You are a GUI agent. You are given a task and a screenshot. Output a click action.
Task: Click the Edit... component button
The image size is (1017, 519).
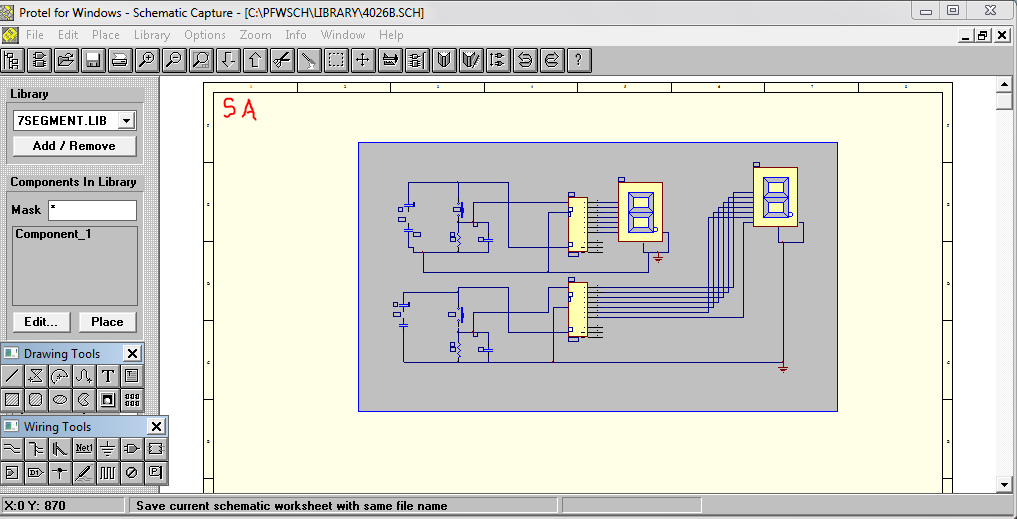[40, 322]
